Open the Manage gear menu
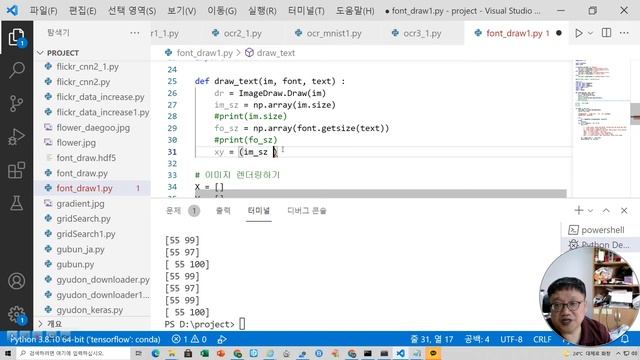Viewport: 640px width, 360px height. pos(16,314)
